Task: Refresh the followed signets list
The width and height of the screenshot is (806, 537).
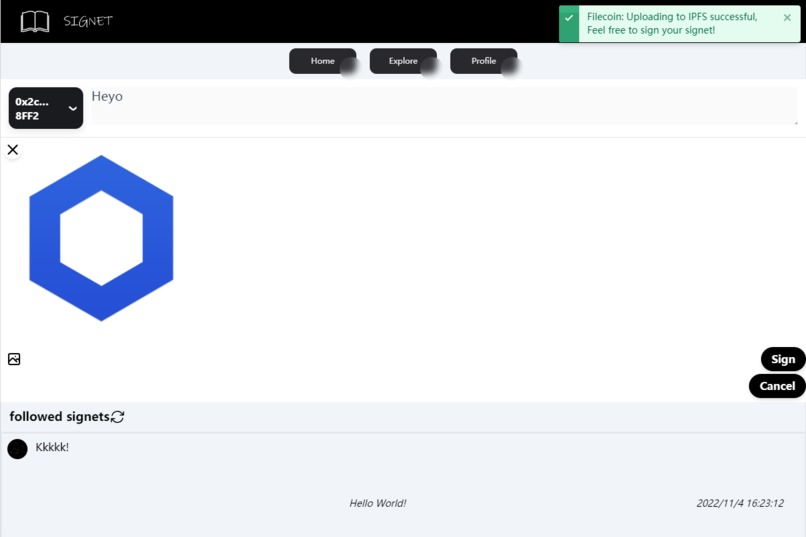Action: tap(118, 417)
